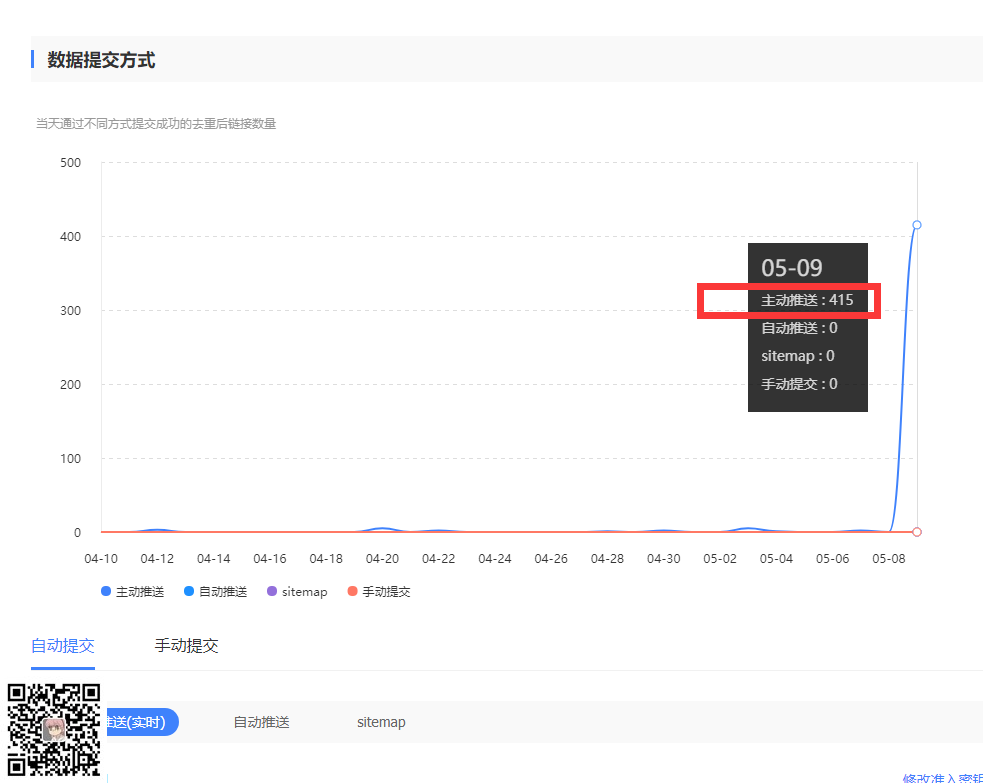The image size is (983, 783).
Task: Click the 推送(实时) pill button
Action: point(140,721)
